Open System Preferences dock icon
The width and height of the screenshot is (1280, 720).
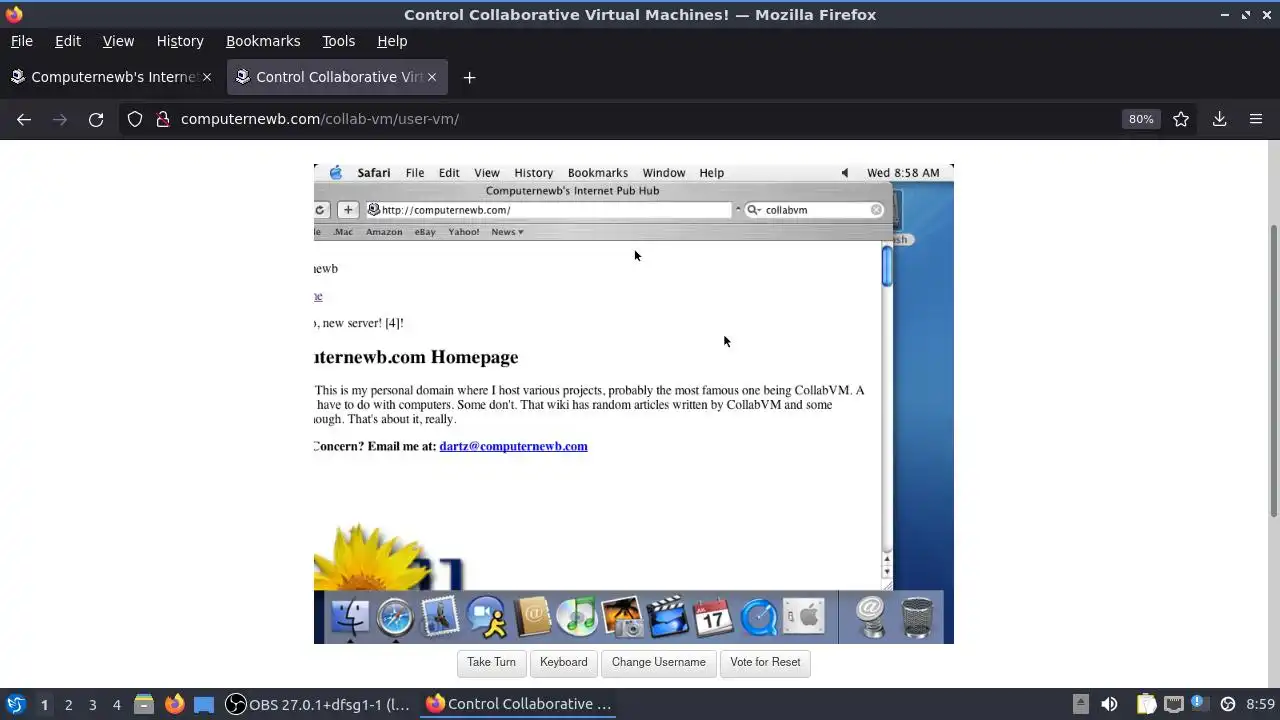tap(805, 617)
